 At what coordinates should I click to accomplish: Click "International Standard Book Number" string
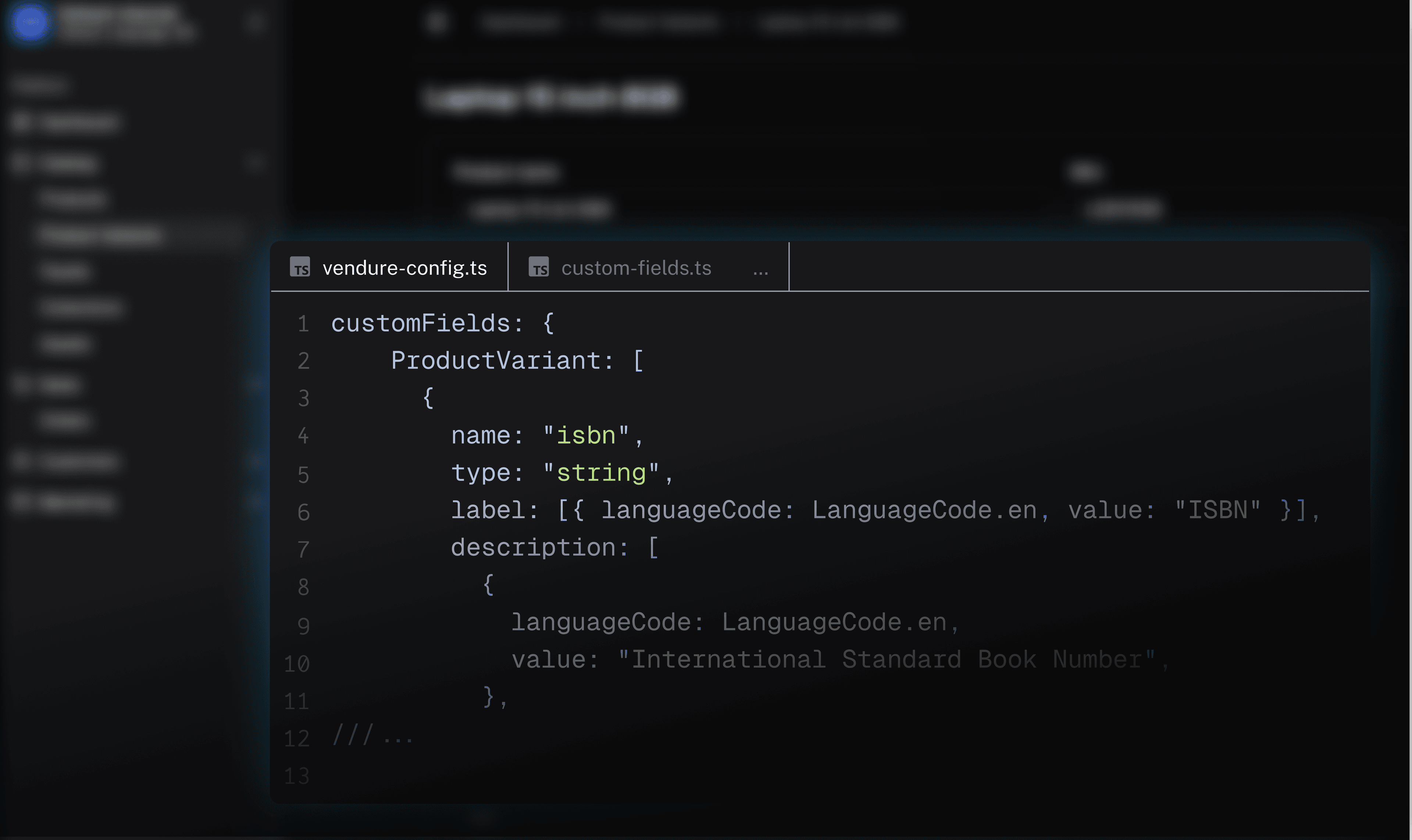[887, 660]
